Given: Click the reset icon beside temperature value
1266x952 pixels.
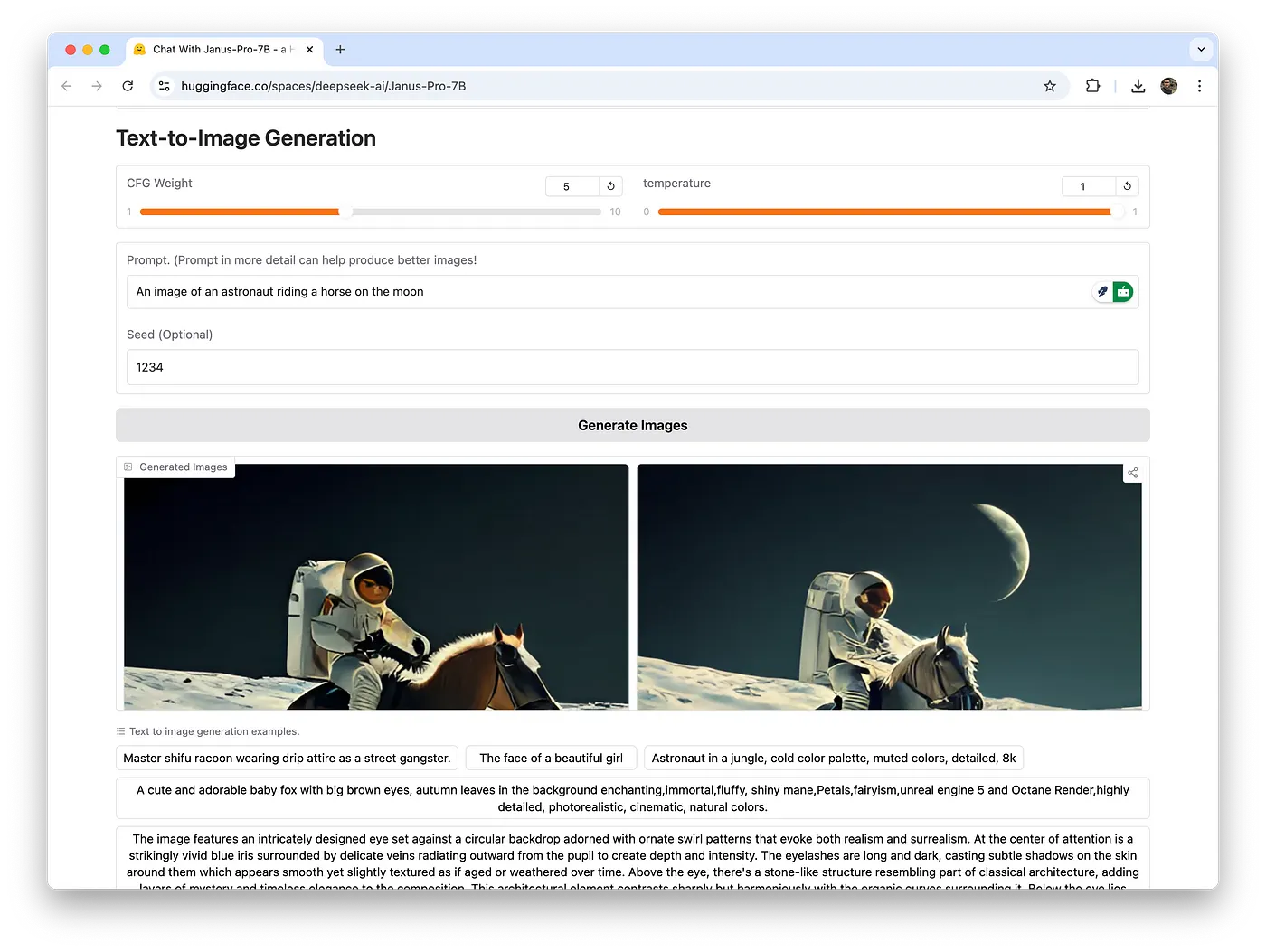Looking at the screenshot, I should click(1127, 186).
